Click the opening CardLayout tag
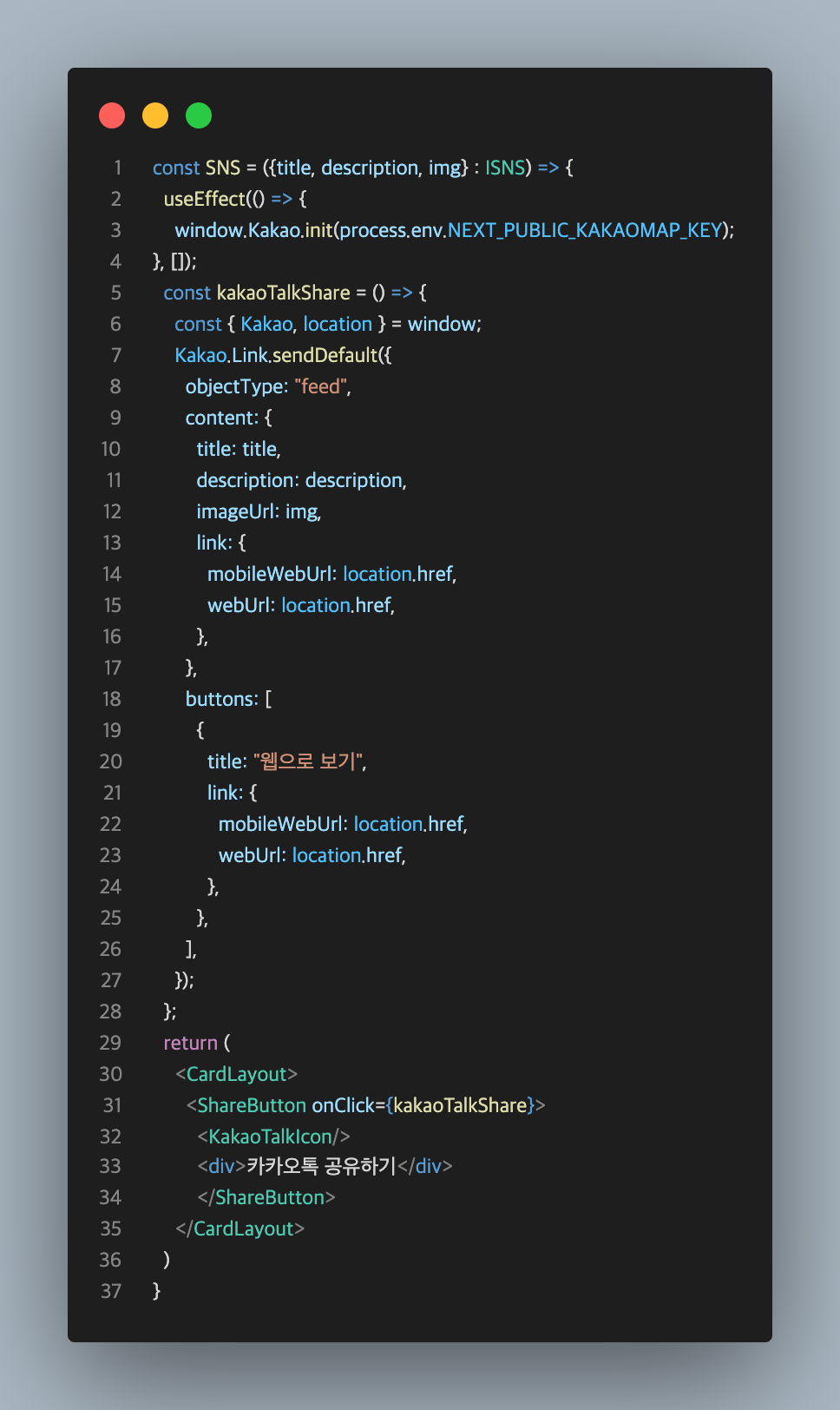Image resolution: width=840 pixels, height=1410 pixels. point(237,1074)
